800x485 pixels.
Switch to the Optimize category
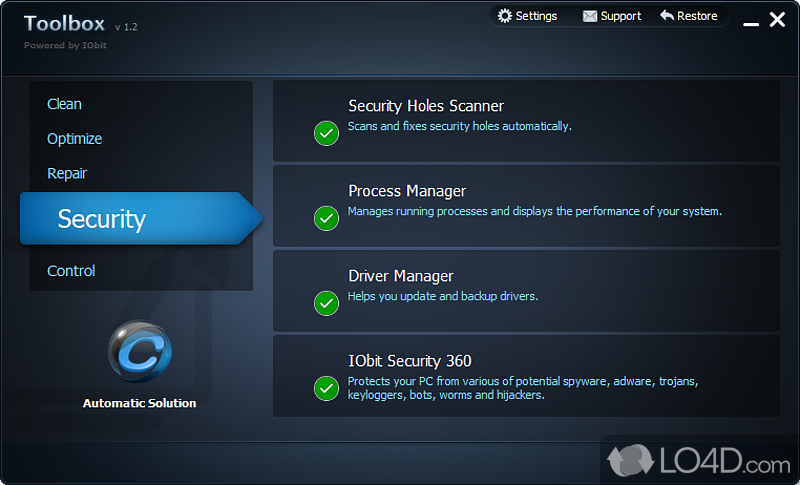tap(74, 139)
